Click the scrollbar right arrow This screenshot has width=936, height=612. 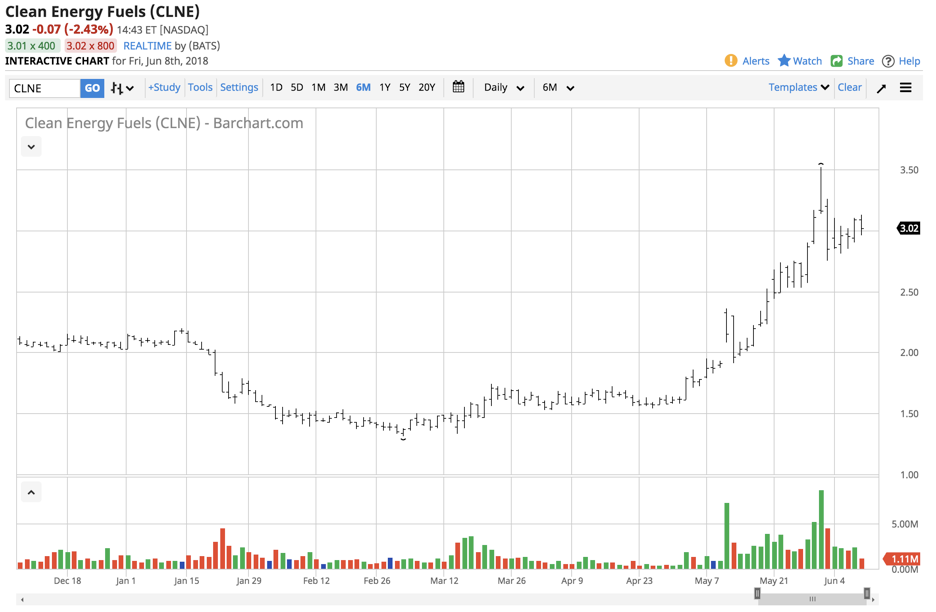point(875,599)
